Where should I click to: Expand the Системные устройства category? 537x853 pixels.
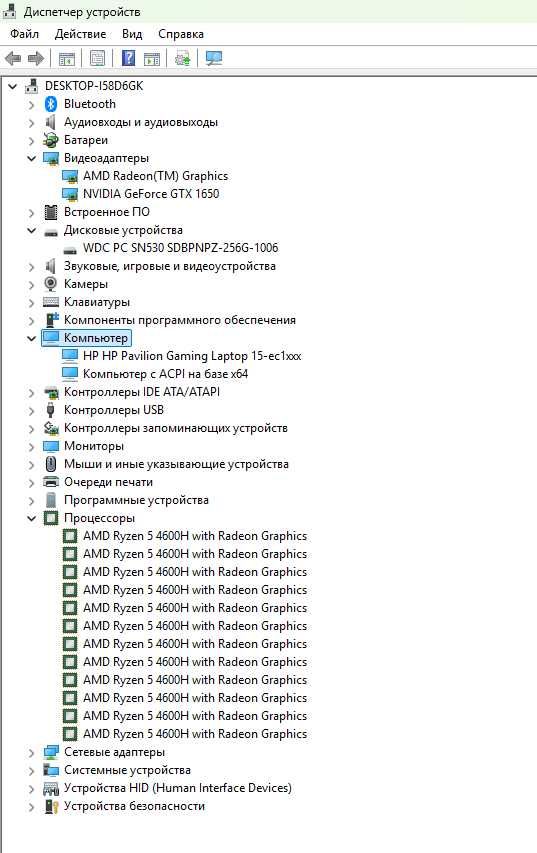(x=32, y=770)
